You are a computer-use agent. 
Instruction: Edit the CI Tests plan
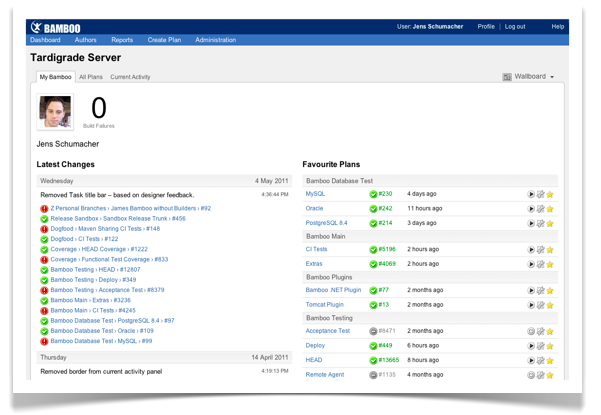540,250
